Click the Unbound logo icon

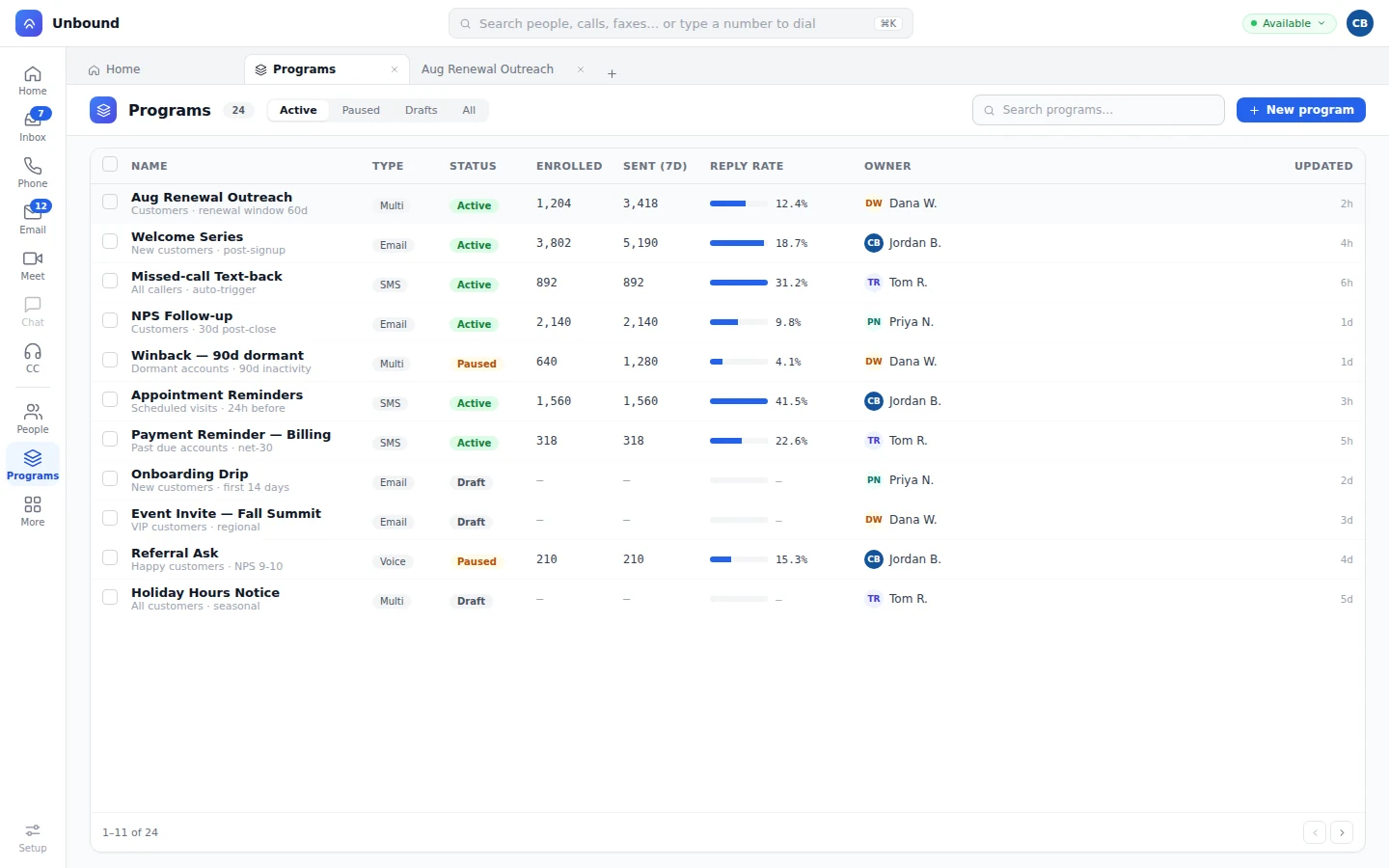29,23
